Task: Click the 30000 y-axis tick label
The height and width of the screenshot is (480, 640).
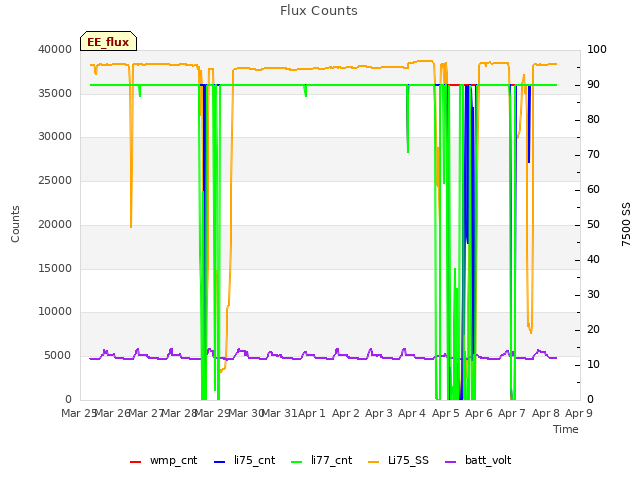Action: tap(55, 137)
